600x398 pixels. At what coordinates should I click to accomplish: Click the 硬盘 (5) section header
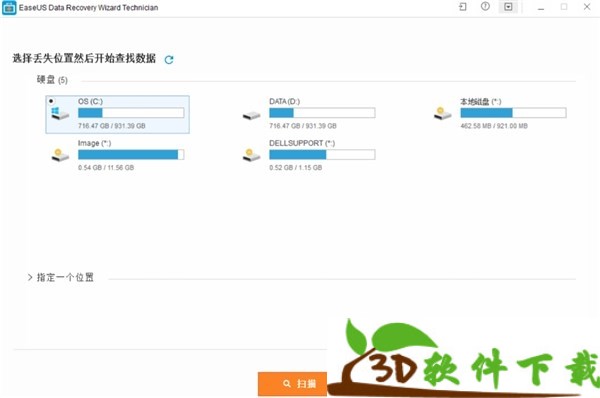[52, 80]
